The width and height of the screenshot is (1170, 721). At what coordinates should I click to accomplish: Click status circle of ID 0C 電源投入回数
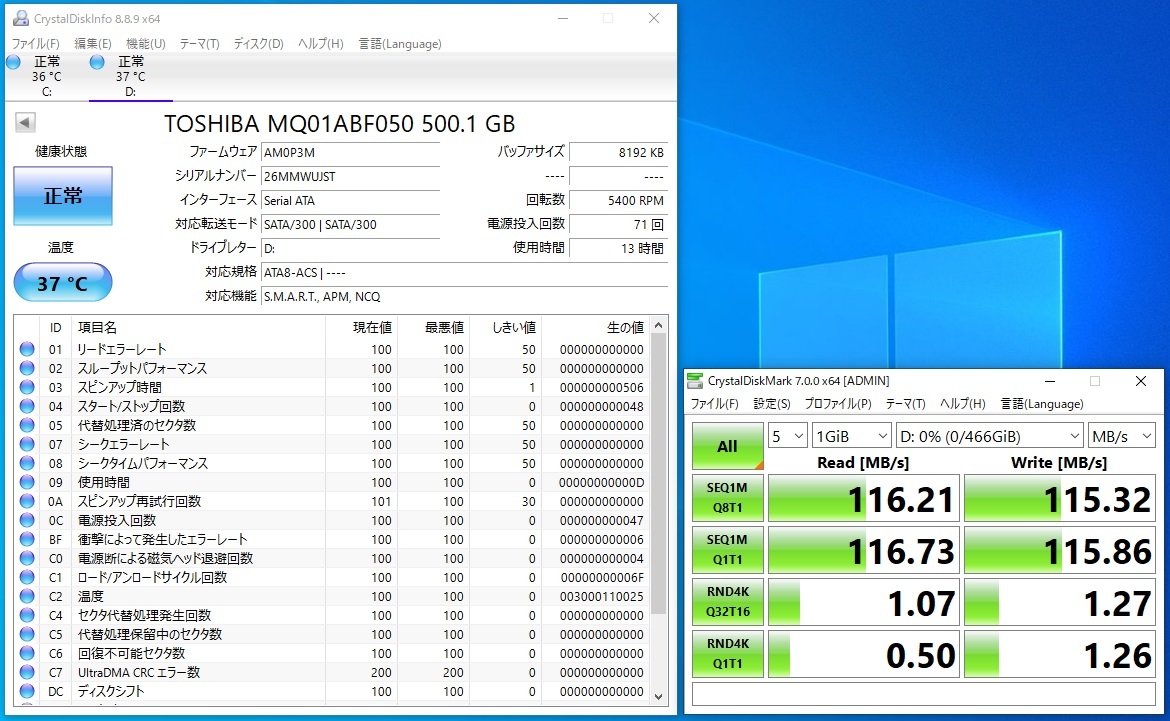pos(27,520)
